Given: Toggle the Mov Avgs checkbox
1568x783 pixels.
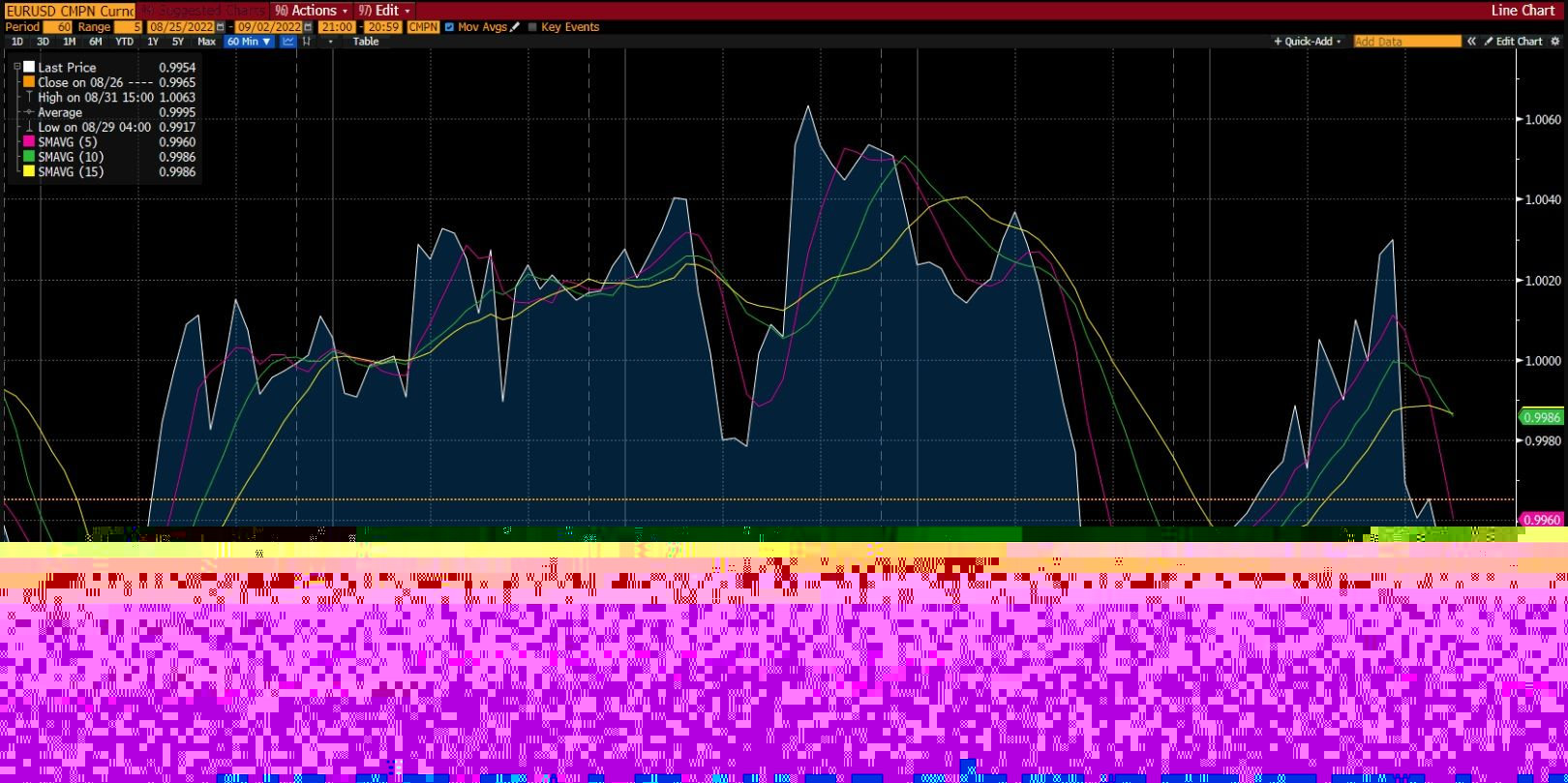Looking at the screenshot, I should tap(449, 27).
